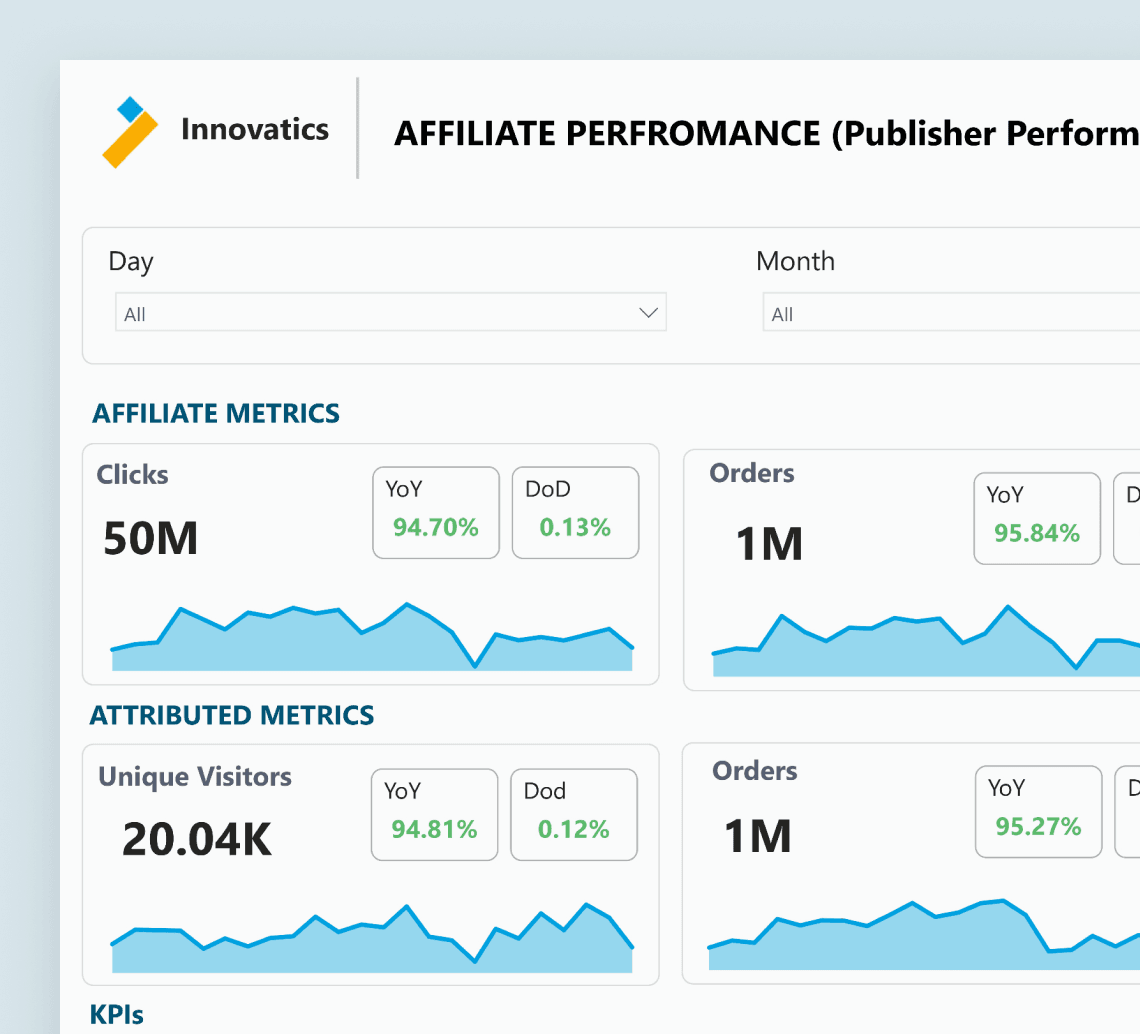The width and height of the screenshot is (1140, 1034).
Task: Click the Clicks 50M value
Action: click(x=150, y=539)
